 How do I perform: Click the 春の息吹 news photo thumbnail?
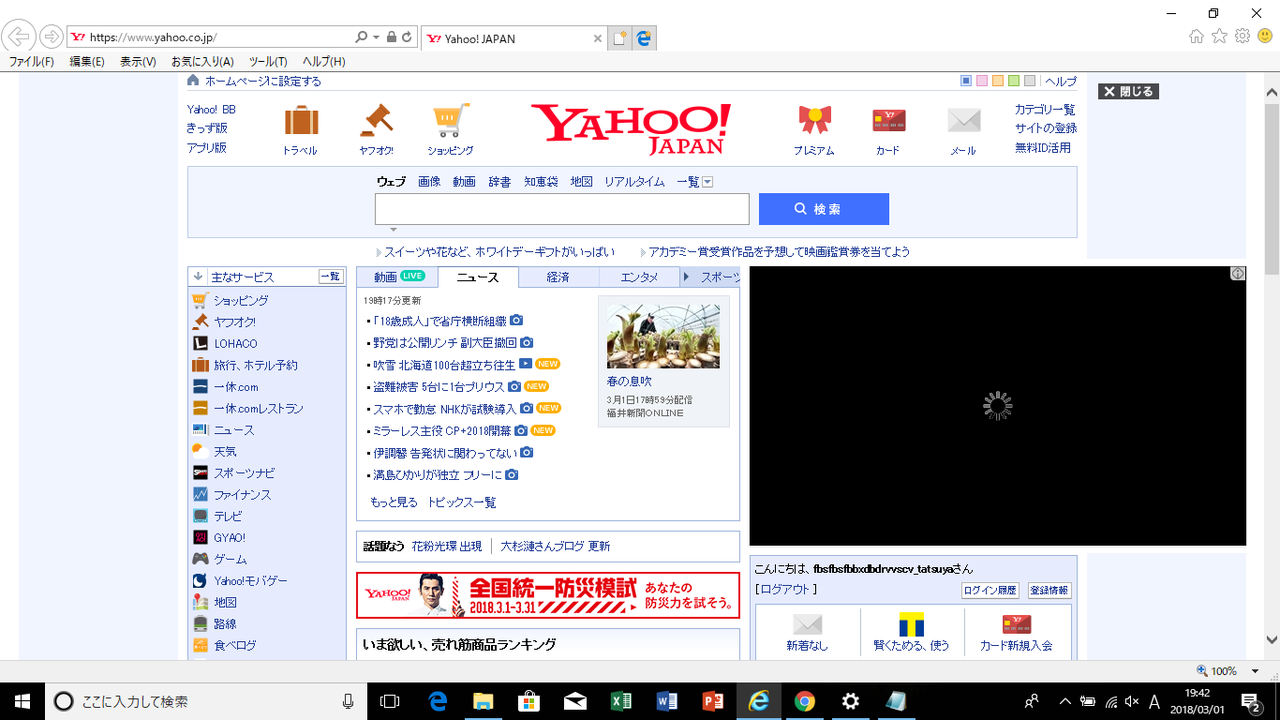(663, 336)
